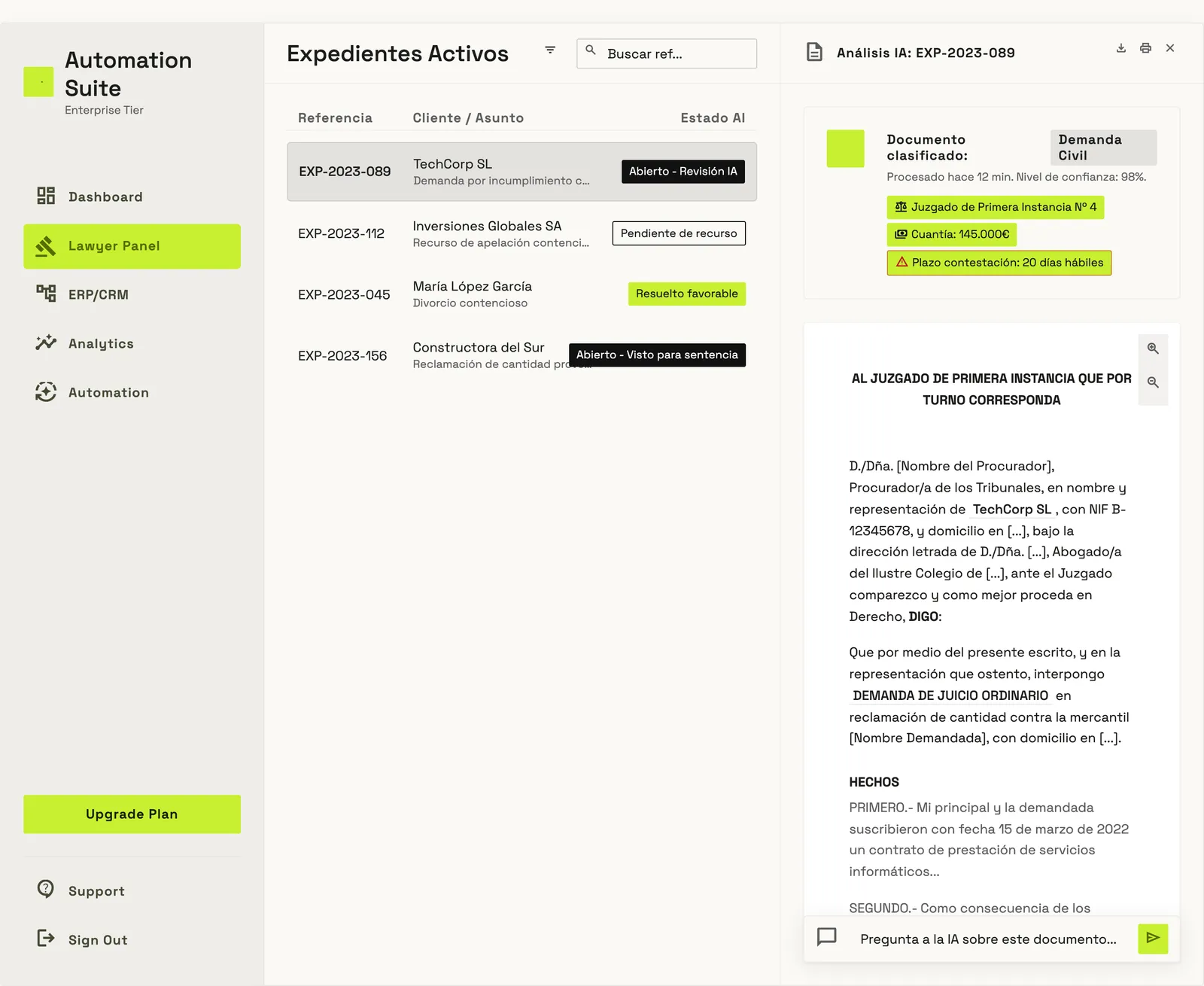Focus the Pregunta a la IA input field
The image size is (1204, 986).
988,939
